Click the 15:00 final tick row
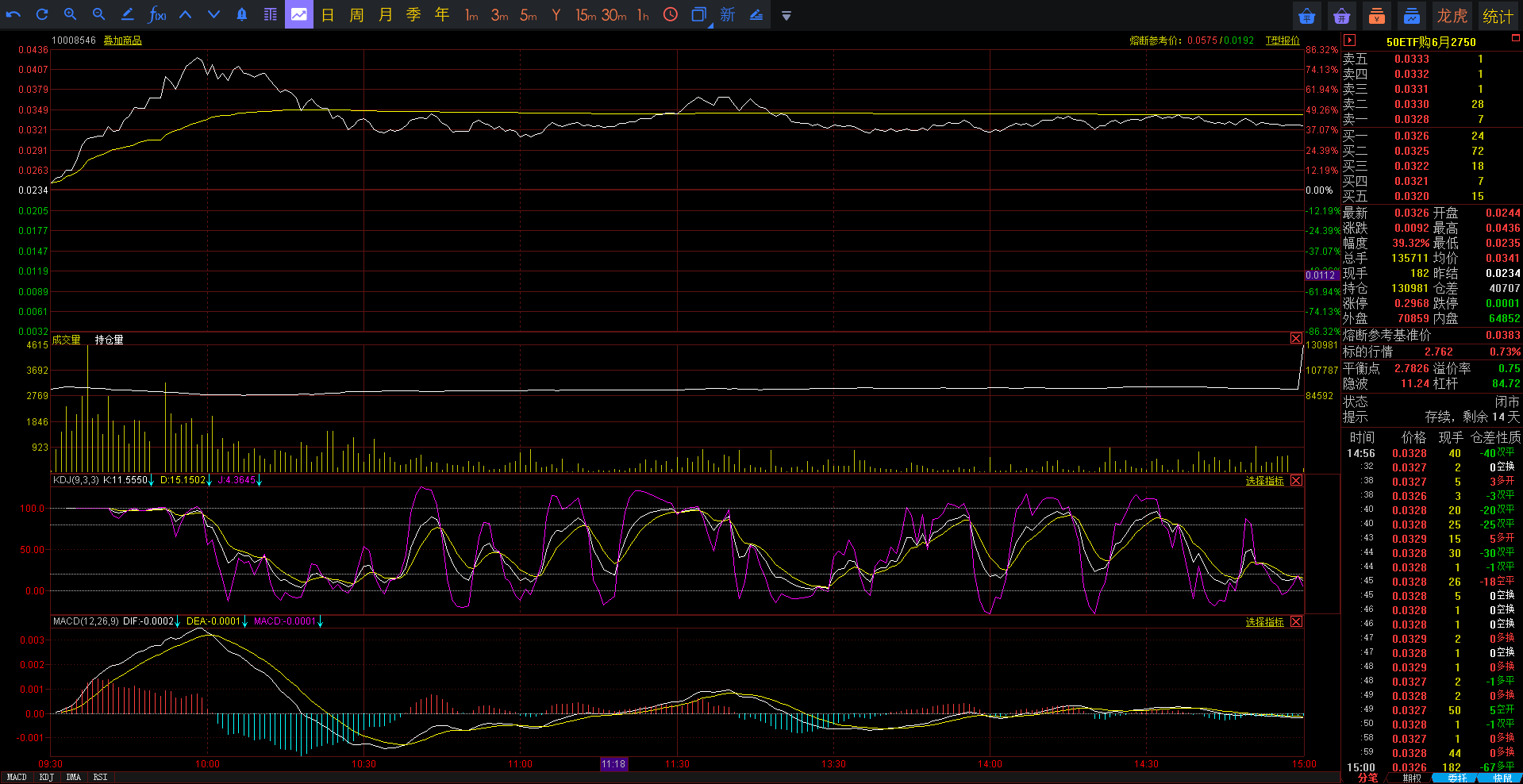Image resolution: width=1523 pixels, height=784 pixels. (1432, 767)
